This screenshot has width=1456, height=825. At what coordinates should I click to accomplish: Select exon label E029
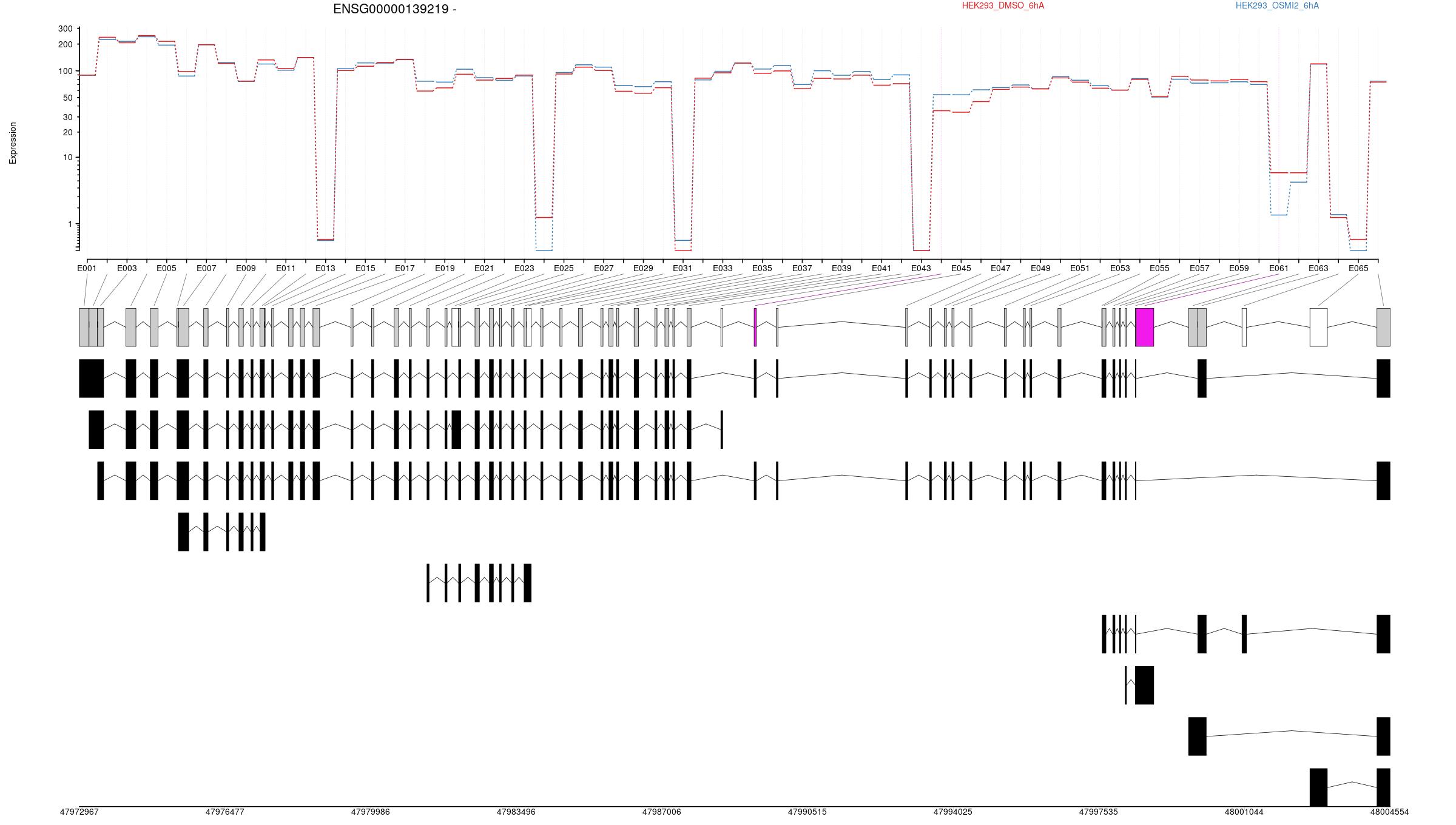pyautogui.click(x=643, y=268)
